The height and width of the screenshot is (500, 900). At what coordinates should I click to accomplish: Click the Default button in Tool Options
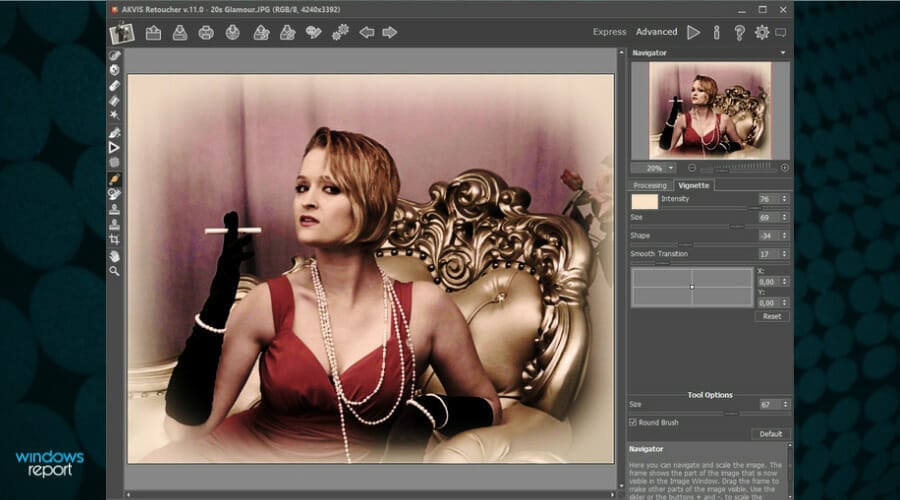[770, 434]
